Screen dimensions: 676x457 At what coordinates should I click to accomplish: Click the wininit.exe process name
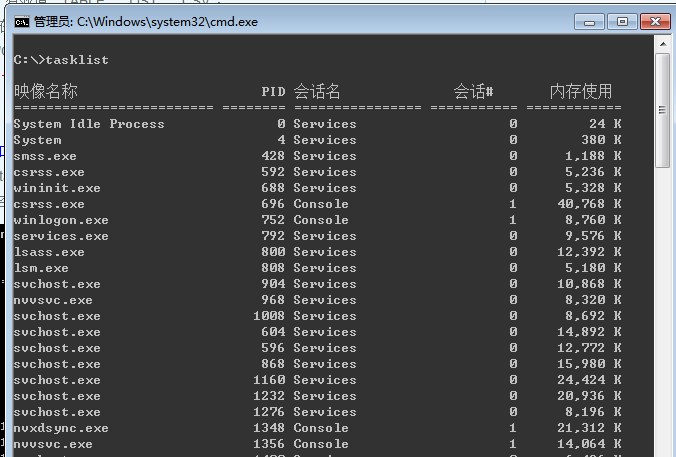point(57,188)
